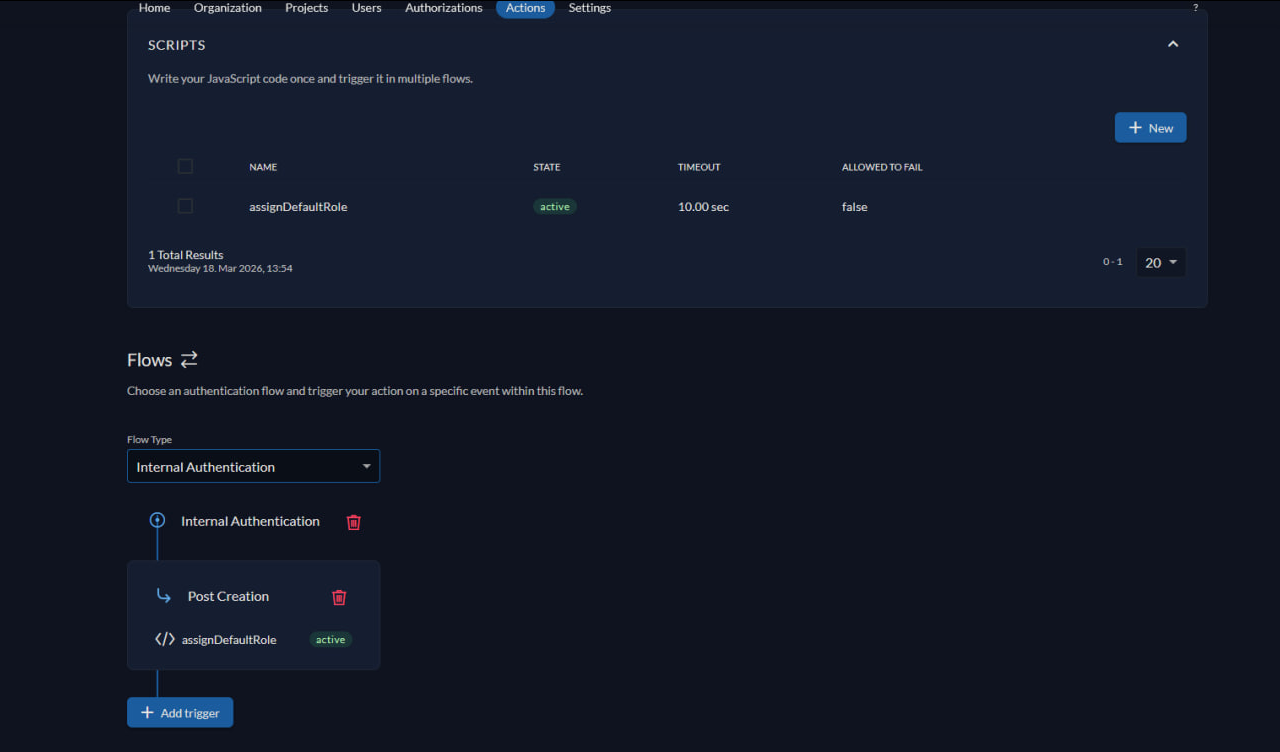1280x752 pixels.
Task: Collapse the Scripts panel with the chevron
Action: tap(1173, 44)
